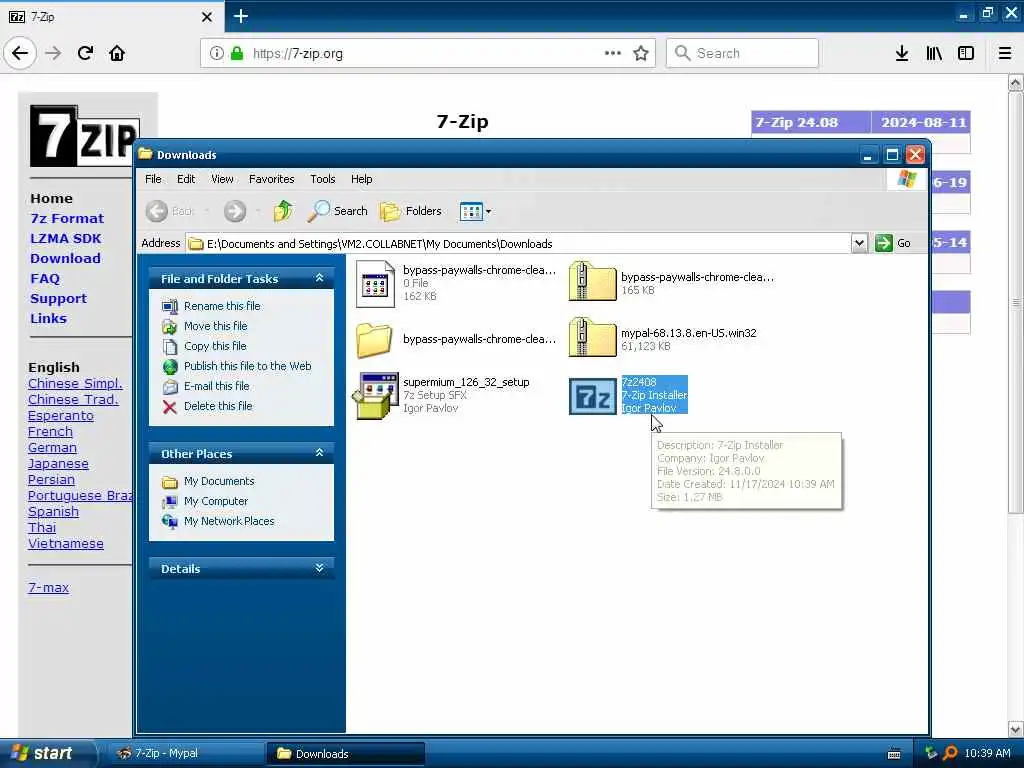Open the LZMA SDK link
This screenshot has width=1024, height=768.
click(x=65, y=238)
